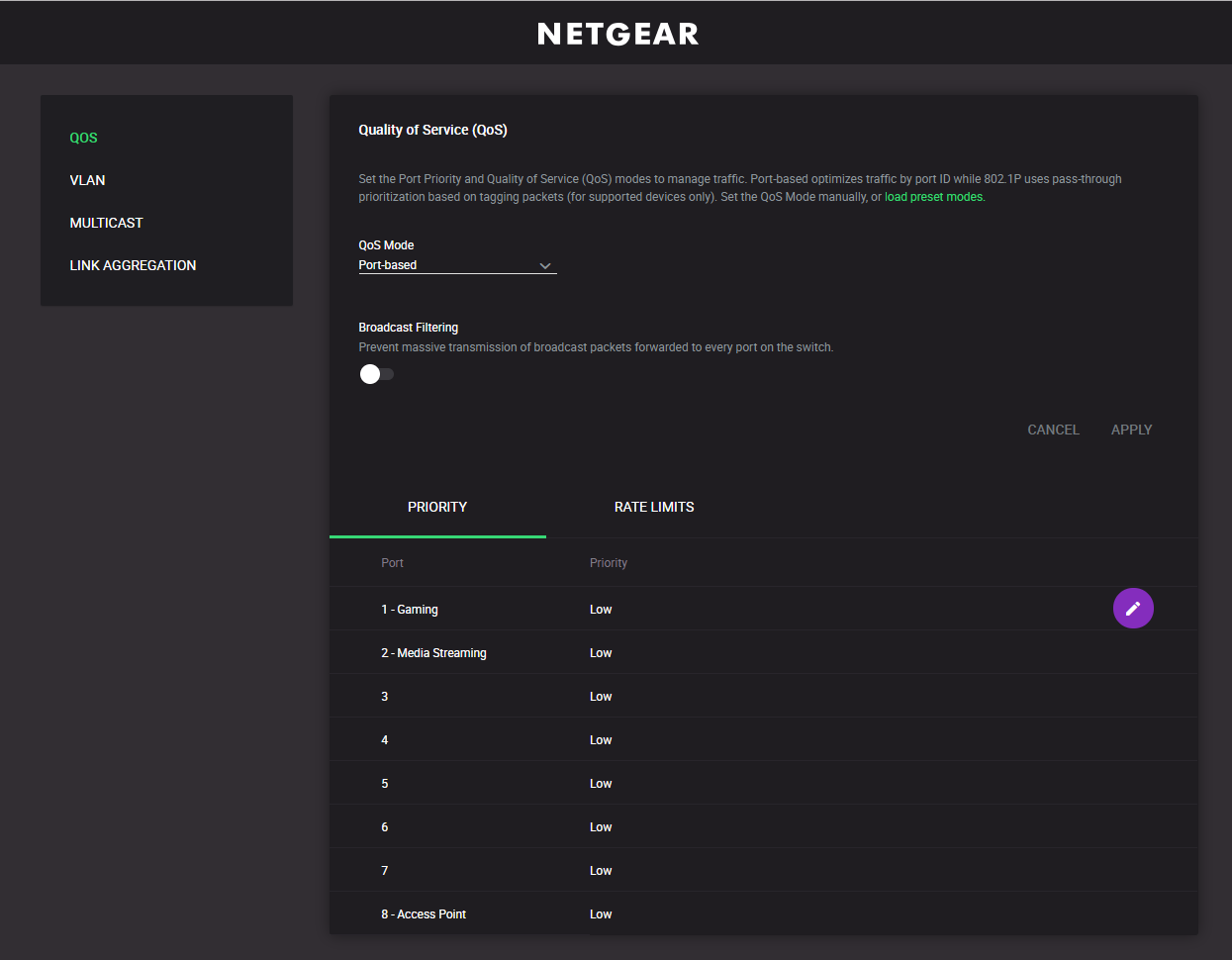Viewport: 1232px width, 960px height.
Task: Follow the load preset modes link
Action: coord(934,197)
